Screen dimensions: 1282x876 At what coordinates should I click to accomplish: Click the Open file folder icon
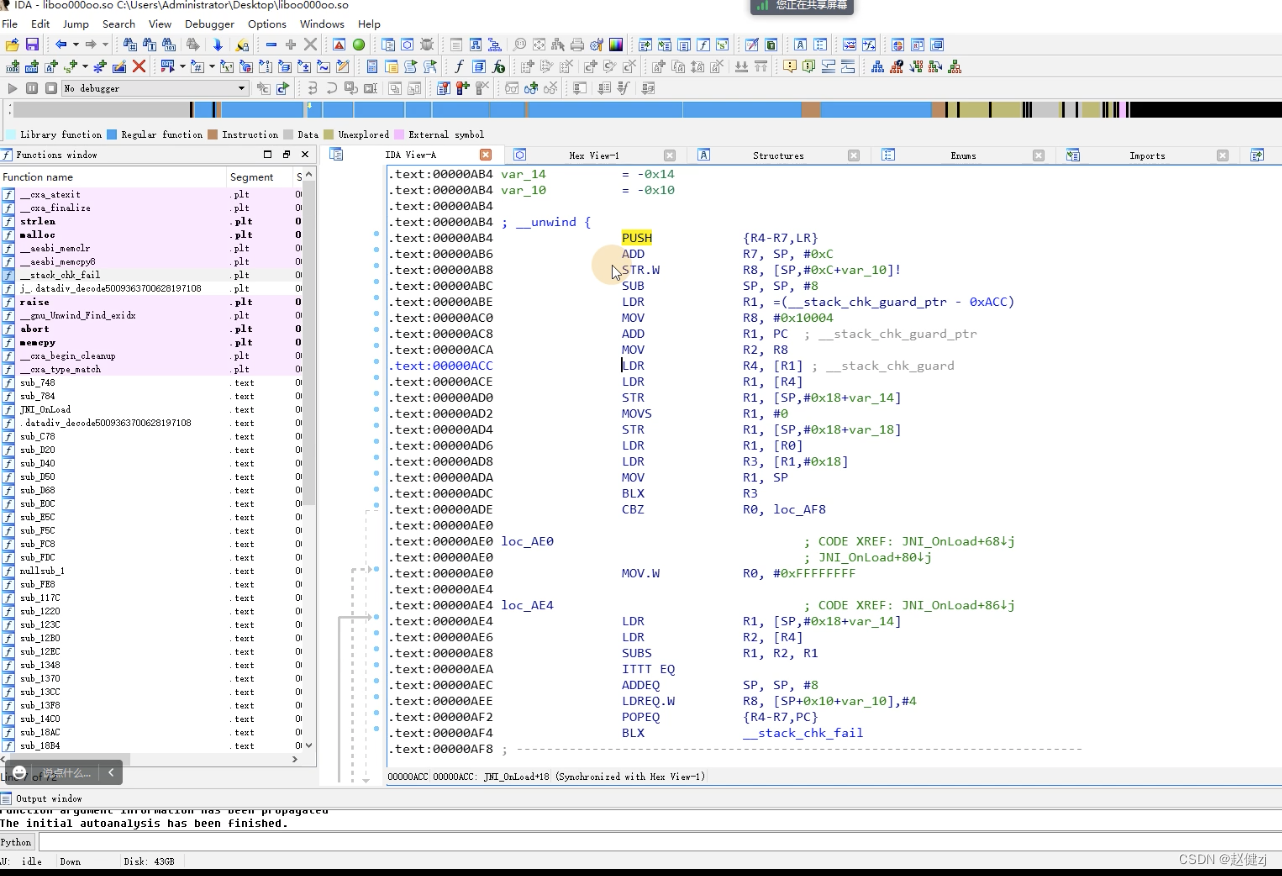(x=12, y=45)
